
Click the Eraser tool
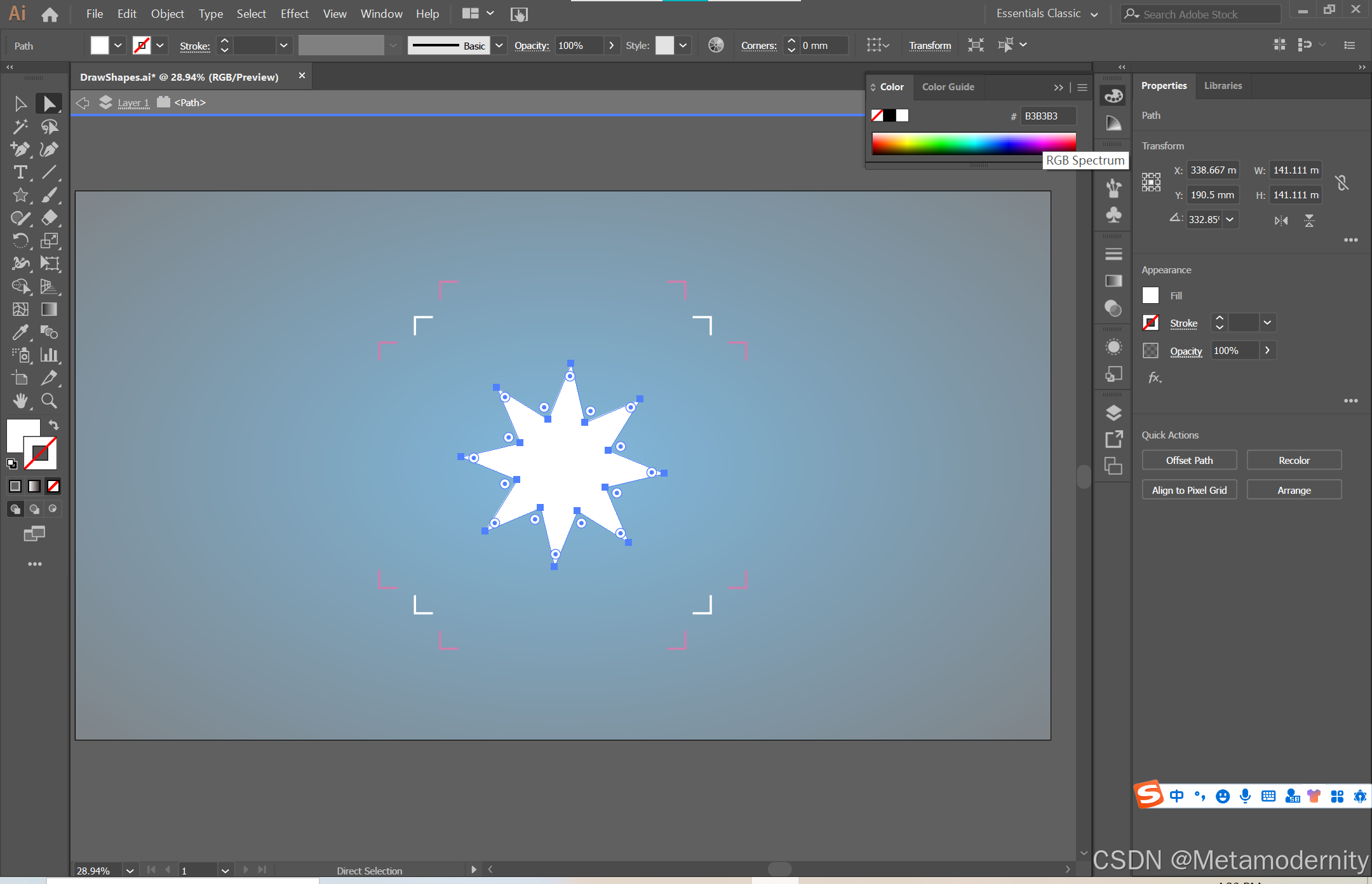click(49, 218)
